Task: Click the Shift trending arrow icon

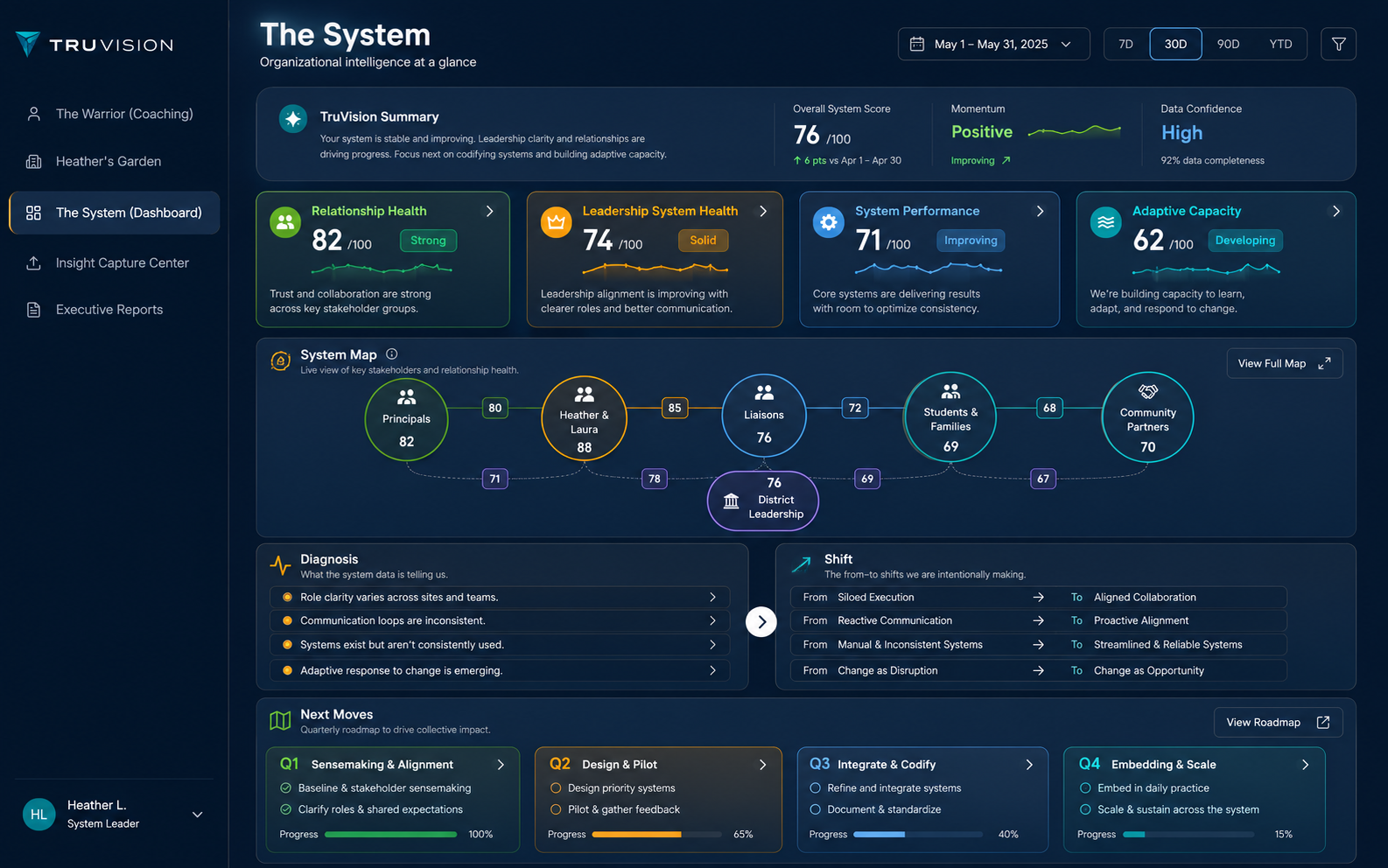Action: (x=801, y=564)
